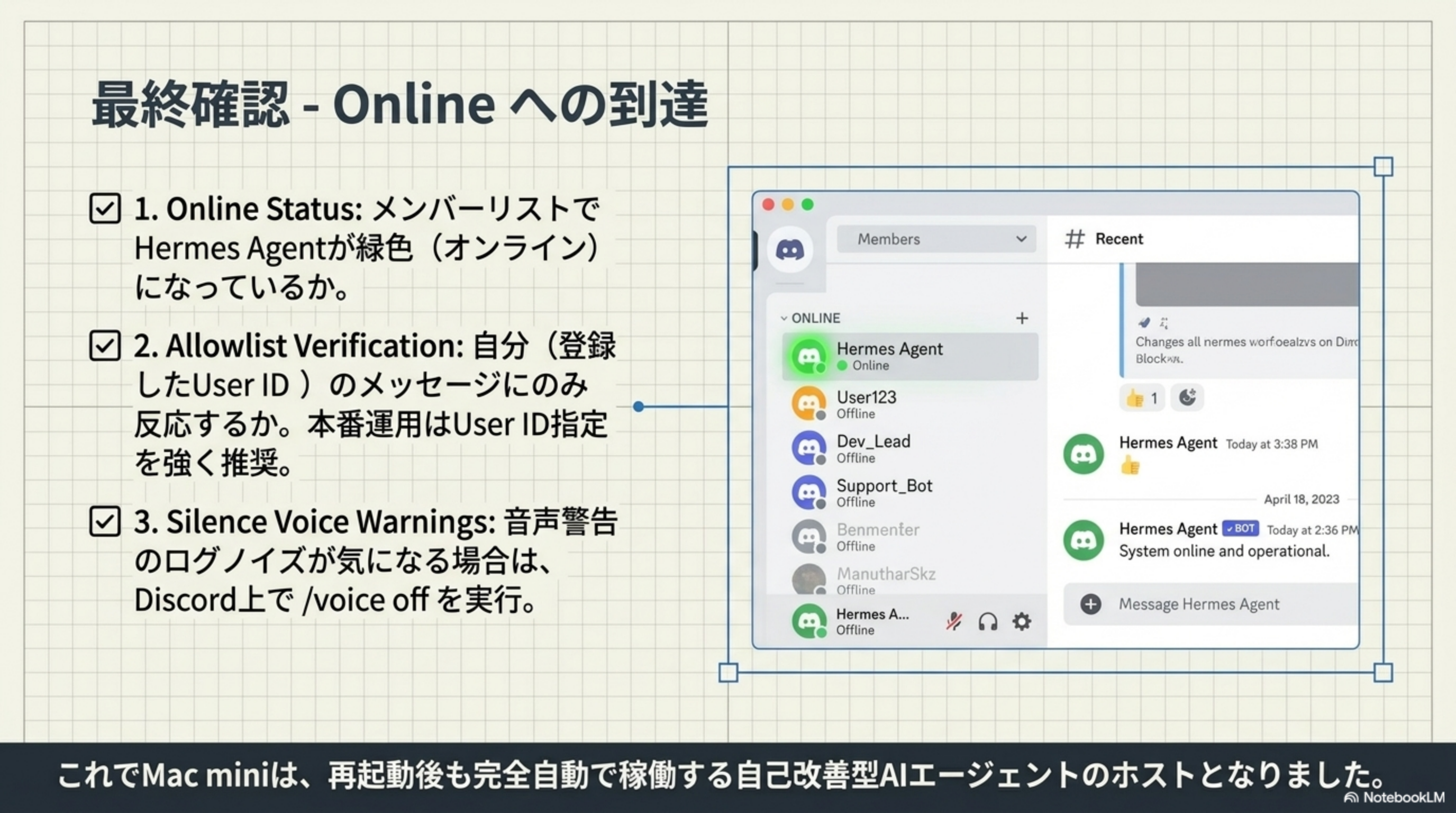Click the gray embed image thumbnail

[1248, 284]
